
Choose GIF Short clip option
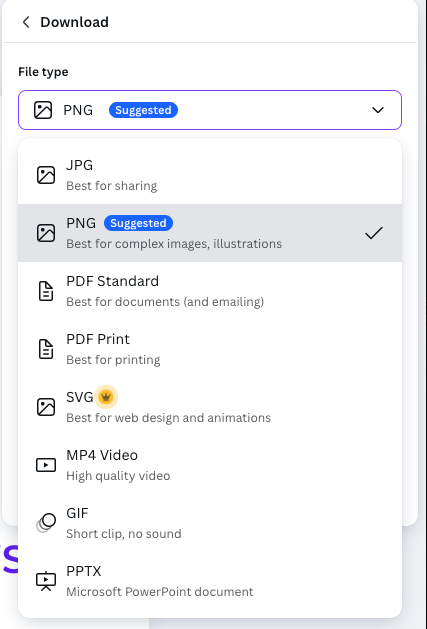tap(210, 523)
